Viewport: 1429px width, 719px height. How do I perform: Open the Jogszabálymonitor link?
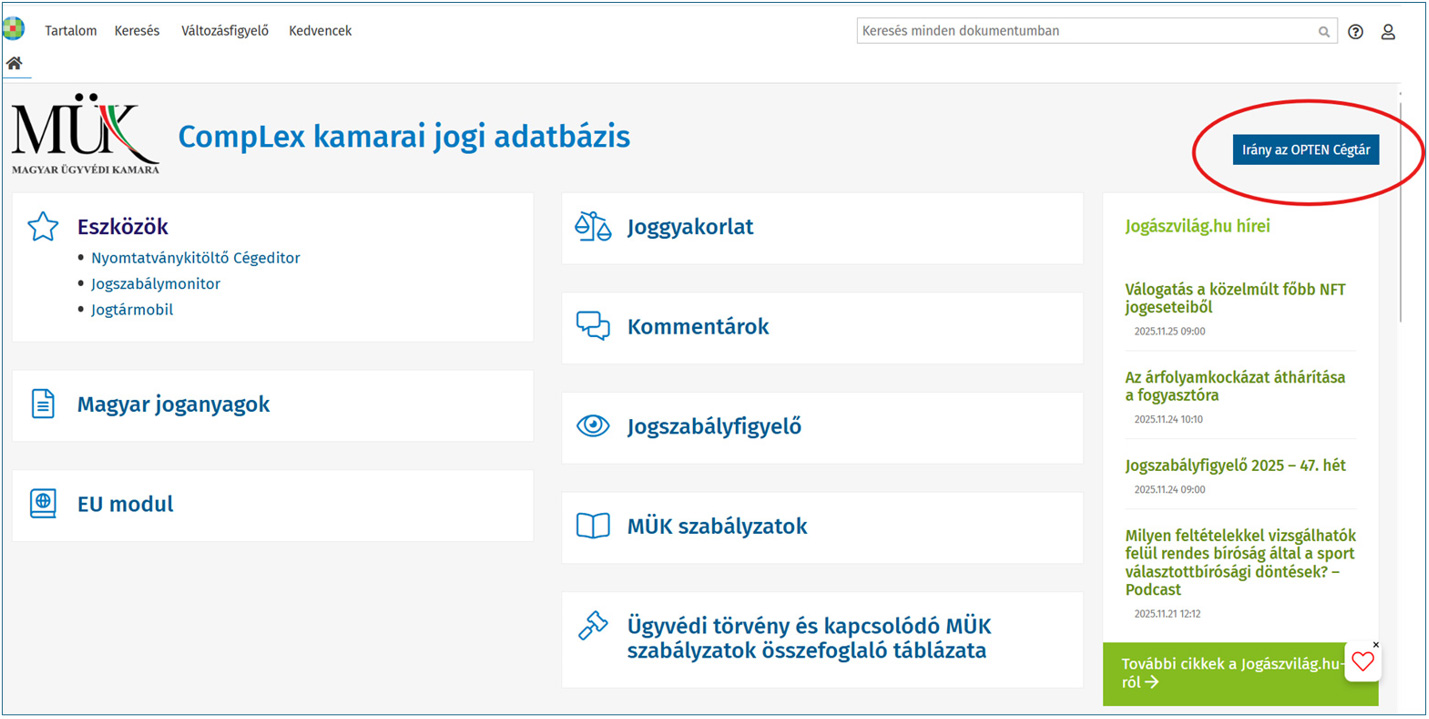(156, 284)
